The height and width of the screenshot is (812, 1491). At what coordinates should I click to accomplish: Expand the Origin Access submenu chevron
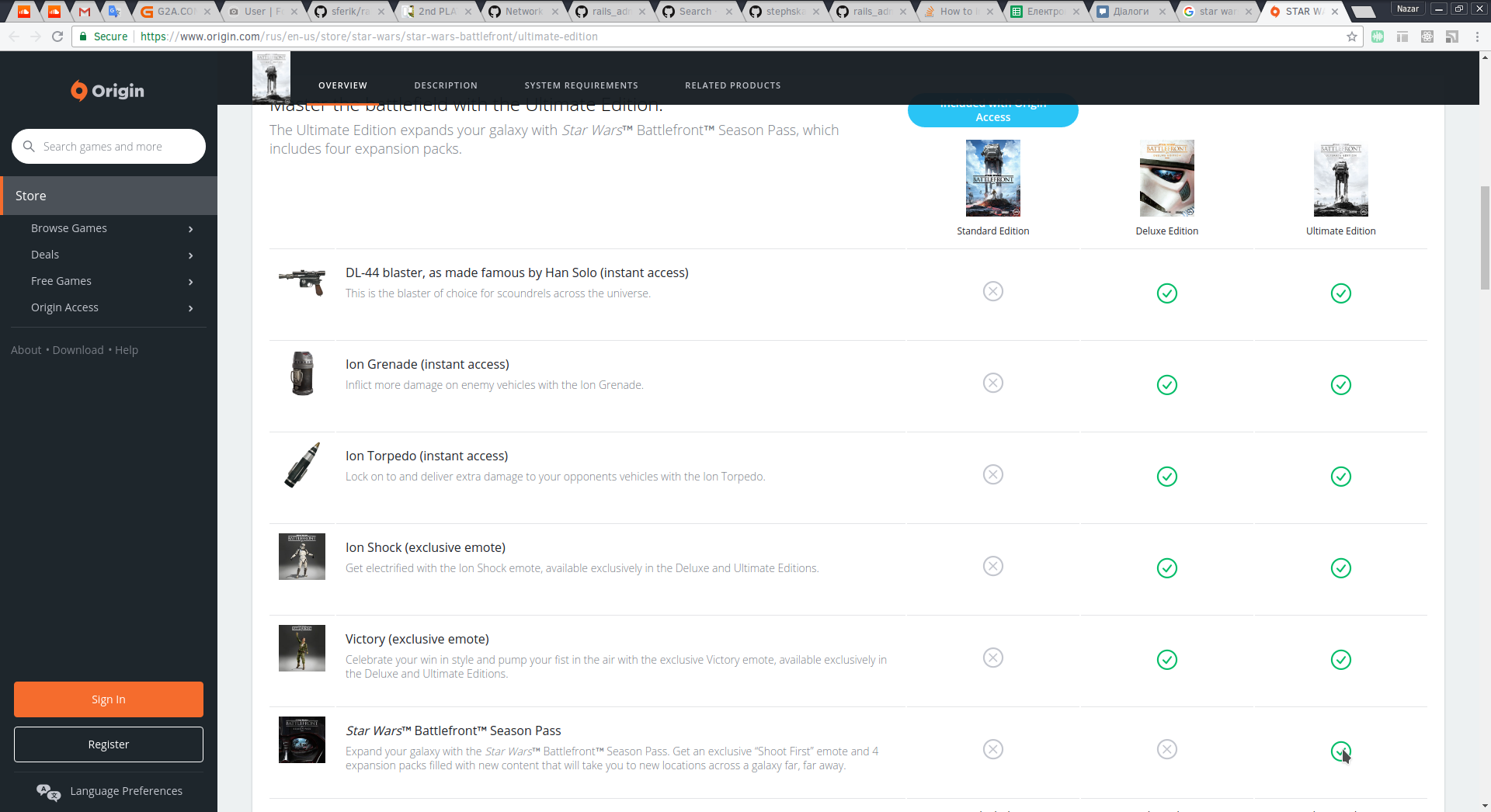(x=190, y=308)
